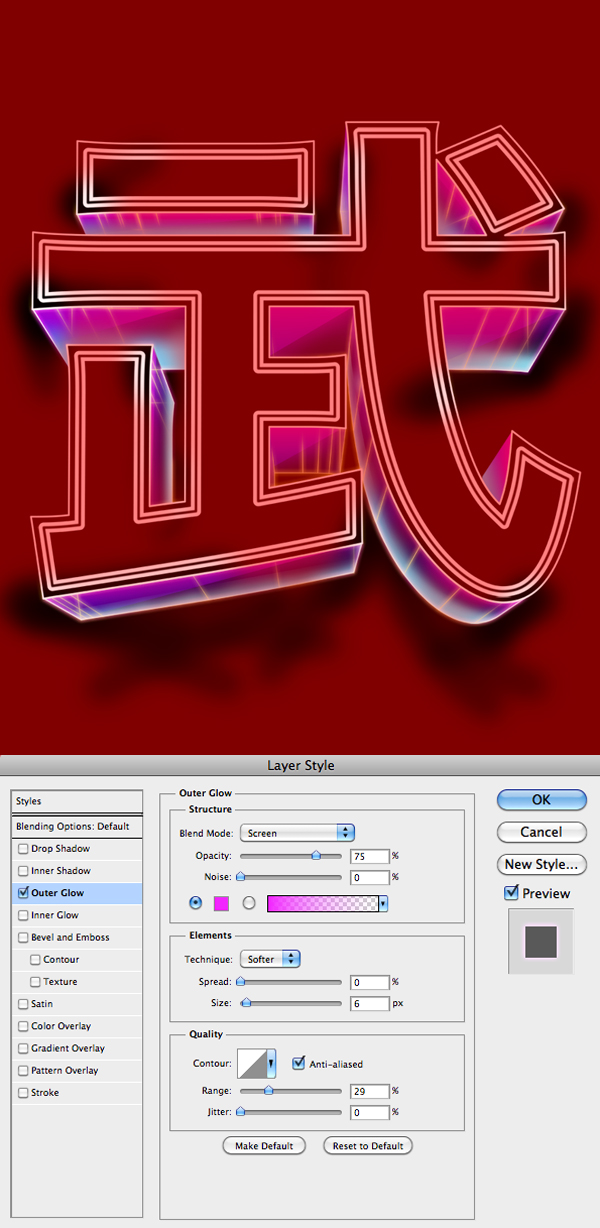Enable the Satin checkbox
Screen dimensions: 600x1228
point(23,1004)
